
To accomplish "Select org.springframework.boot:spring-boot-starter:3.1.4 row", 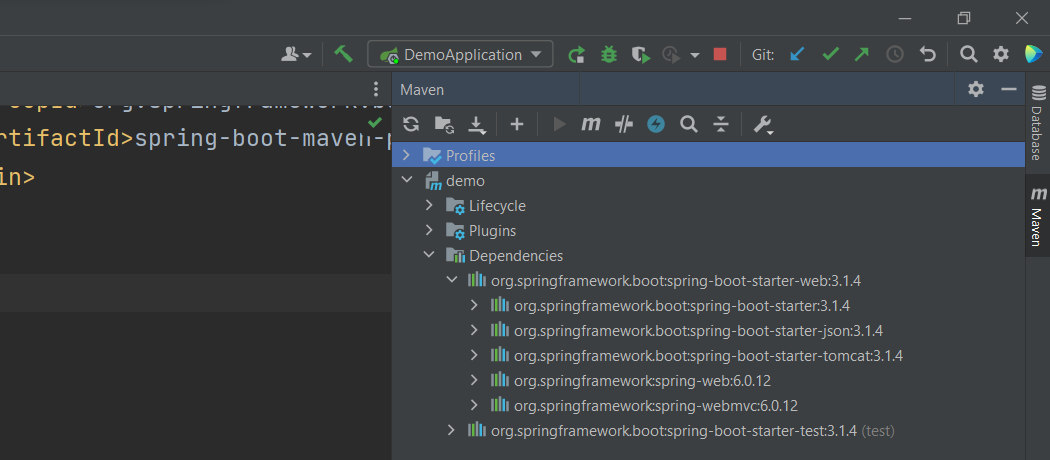I will (708, 306).
